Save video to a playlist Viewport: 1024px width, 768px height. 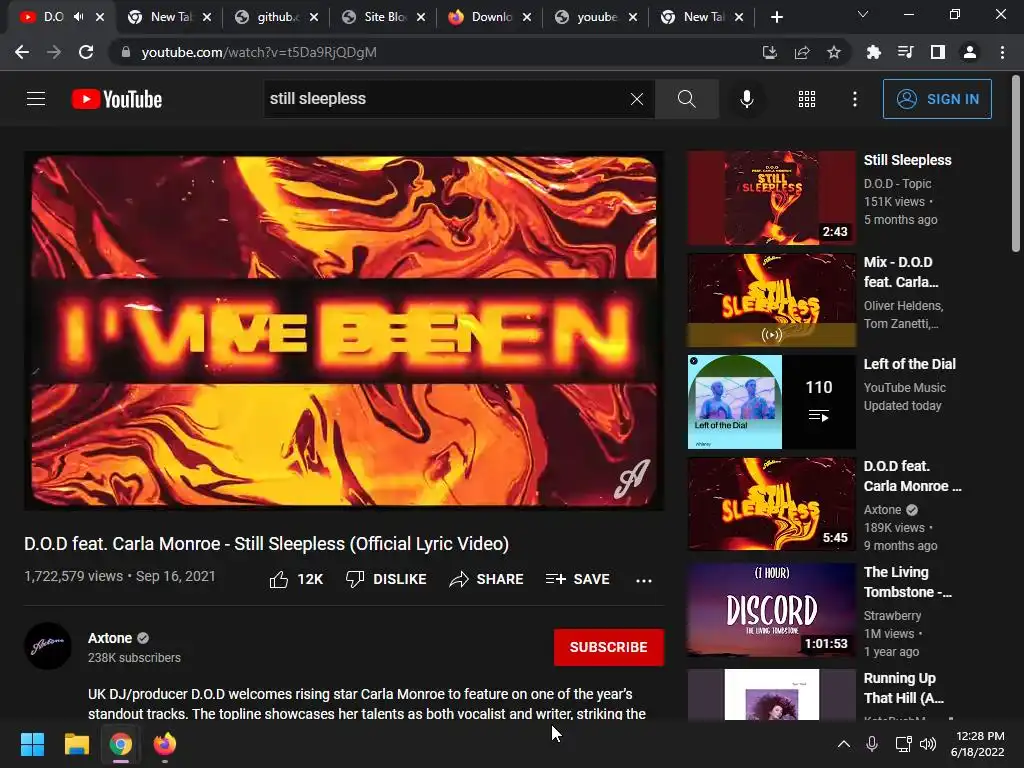[578, 579]
